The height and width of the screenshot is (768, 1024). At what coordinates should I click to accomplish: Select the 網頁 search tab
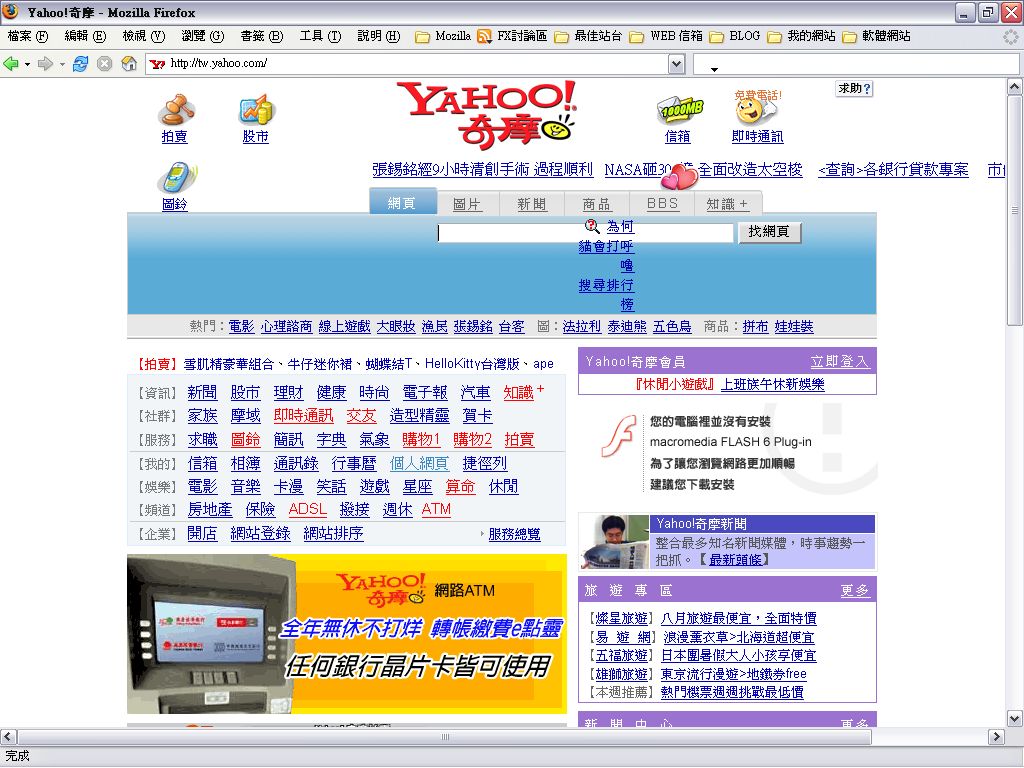pyautogui.click(x=402, y=202)
